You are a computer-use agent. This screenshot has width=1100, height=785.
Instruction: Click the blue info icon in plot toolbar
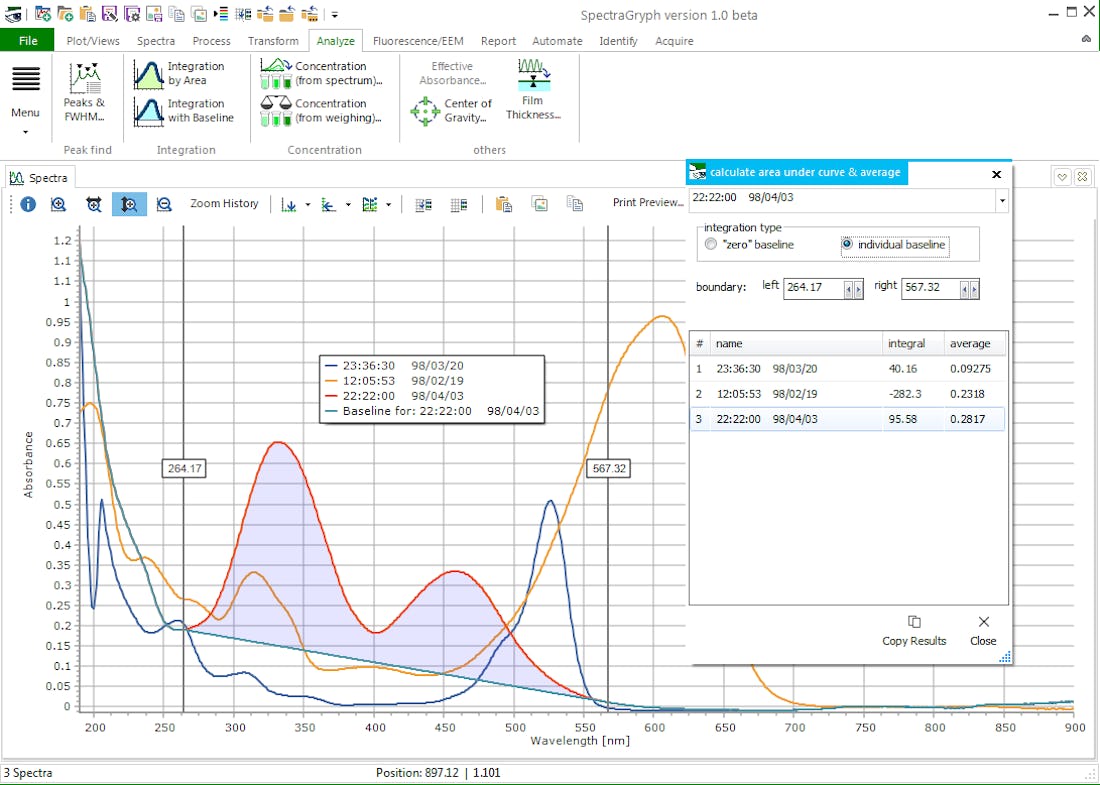click(28, 204)
